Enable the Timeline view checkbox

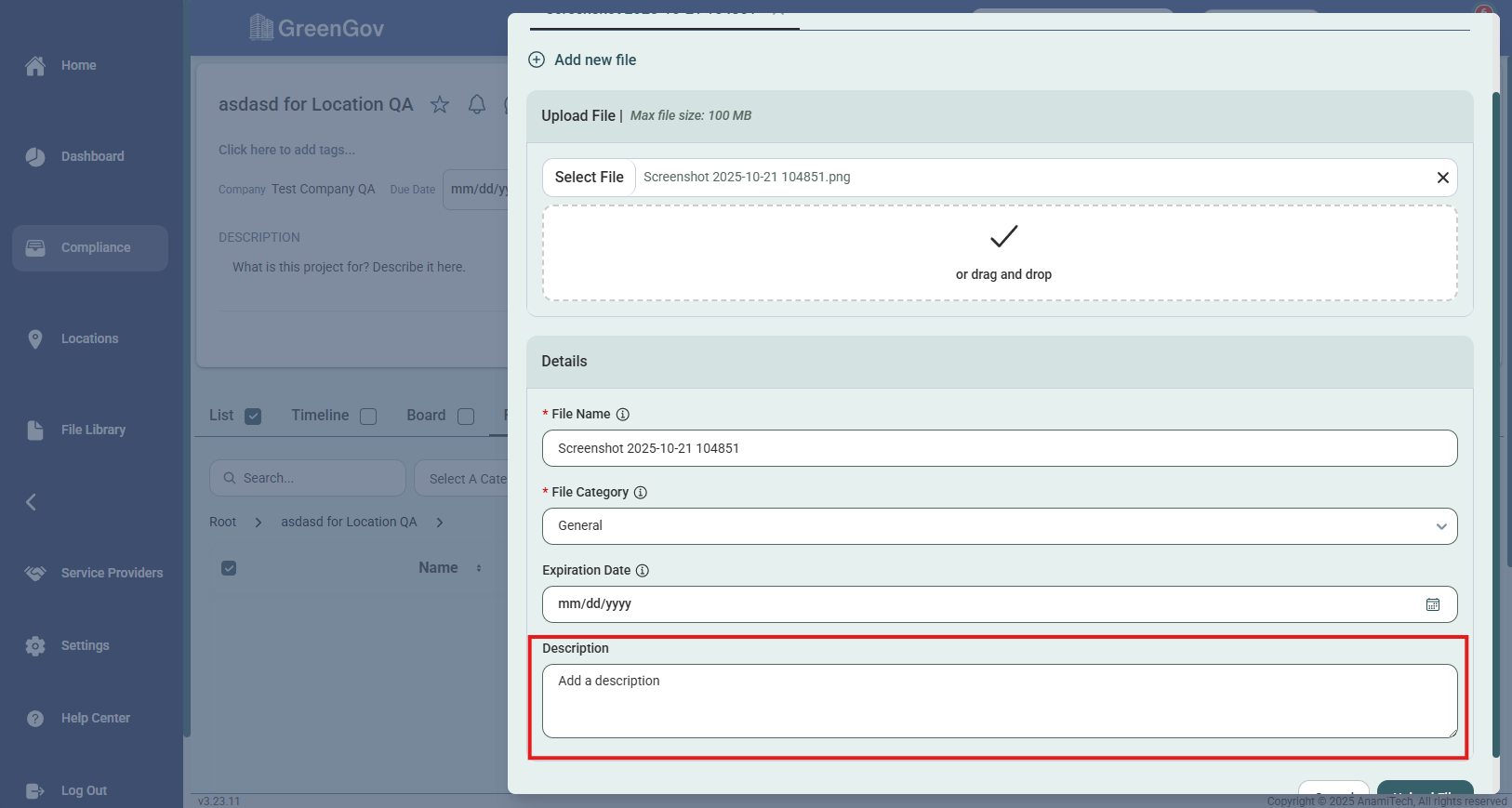point(368,417)
